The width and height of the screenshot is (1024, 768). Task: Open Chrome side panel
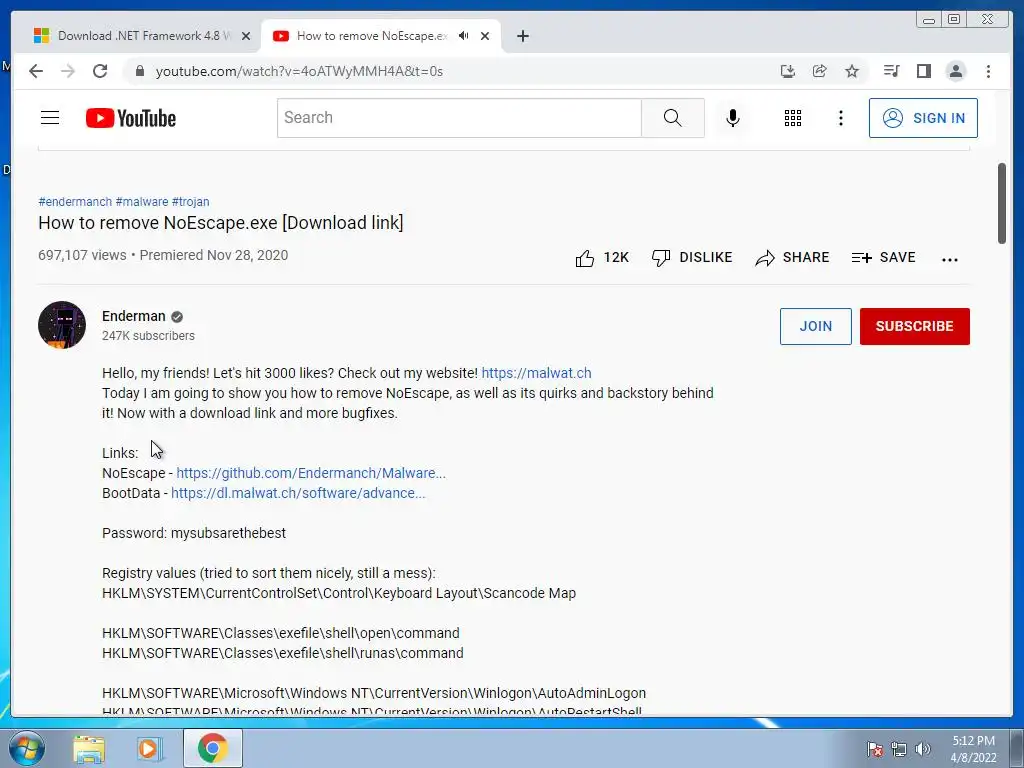tap(923, 71)
